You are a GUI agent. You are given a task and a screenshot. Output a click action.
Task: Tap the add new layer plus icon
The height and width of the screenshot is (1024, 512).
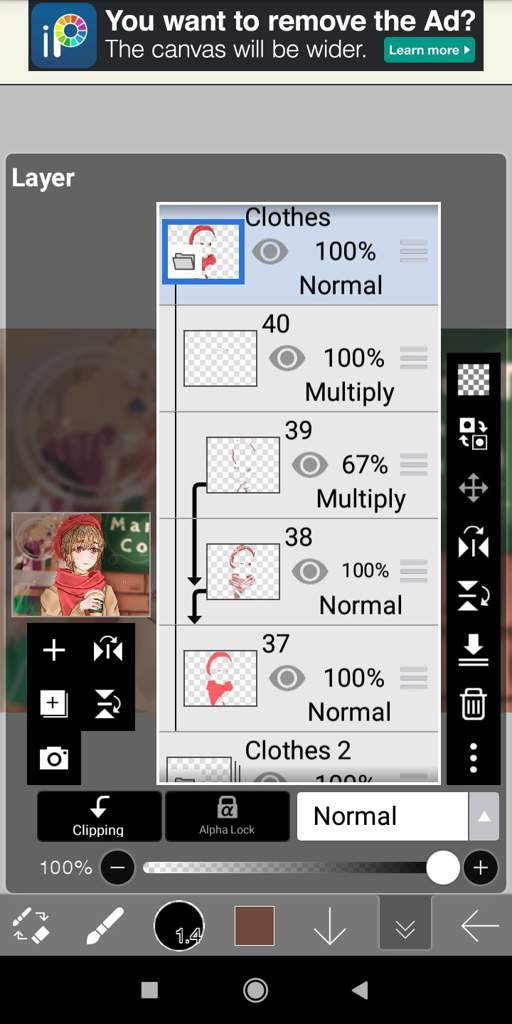[x=54, y=650]
